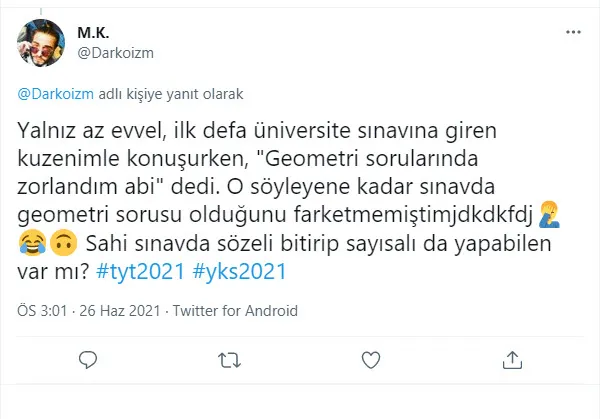The height and width of the screenshot is (419, 600).
Task: Open the M.K. display name profile link
Action: coord(91,32)
